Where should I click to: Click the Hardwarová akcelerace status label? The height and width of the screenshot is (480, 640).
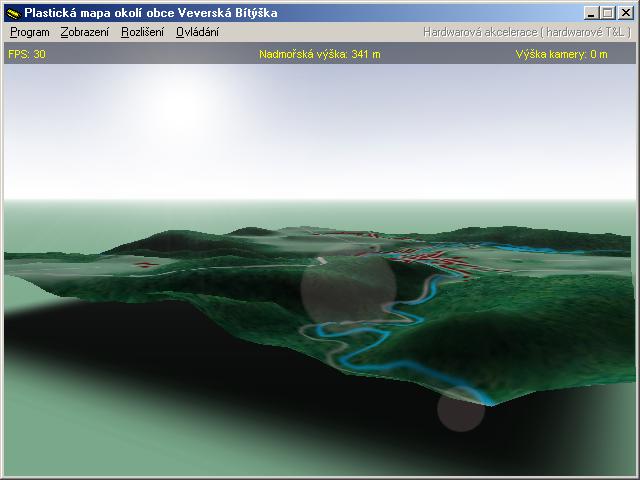click(526, 32)
